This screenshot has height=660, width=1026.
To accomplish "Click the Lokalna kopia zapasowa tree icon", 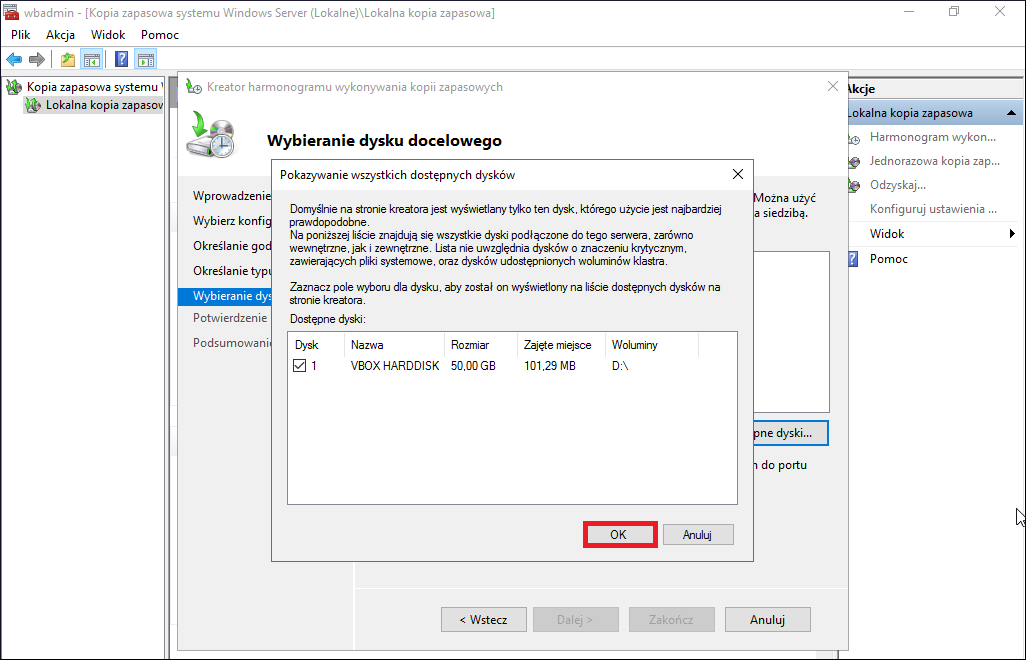I will (x=33, y=105).
